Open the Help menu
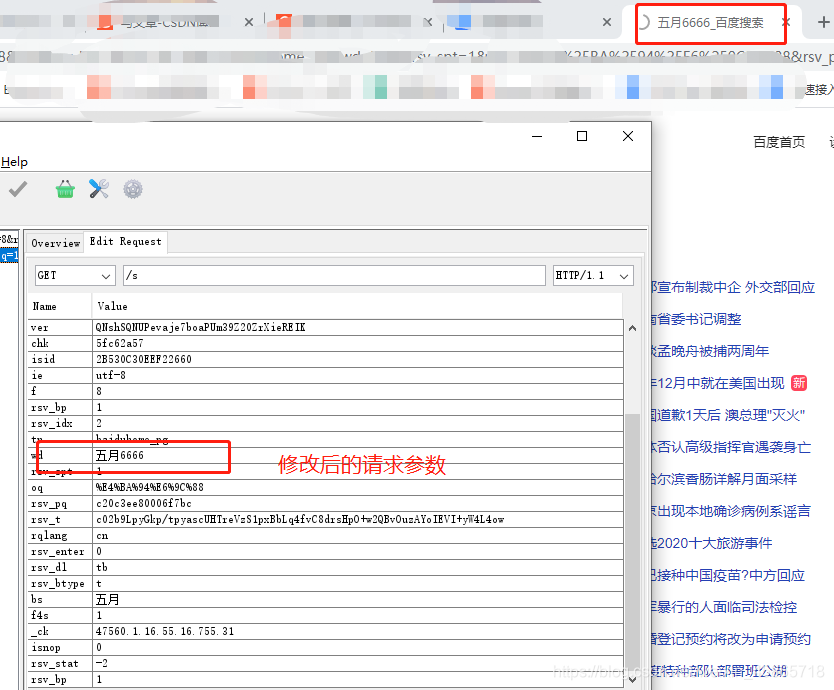This screenshot has height=690, width=834. (x=14, y=162)
